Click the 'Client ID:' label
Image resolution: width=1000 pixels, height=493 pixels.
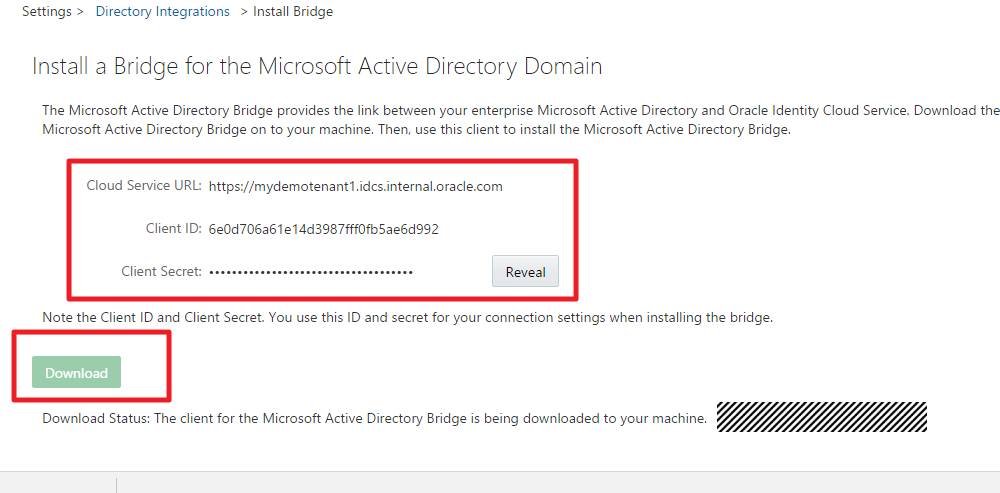[173, 229]
